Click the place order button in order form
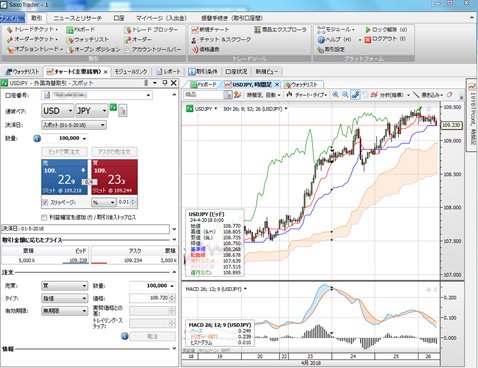Viewport: 478px width, 368px height. click(x=153, y=336)
